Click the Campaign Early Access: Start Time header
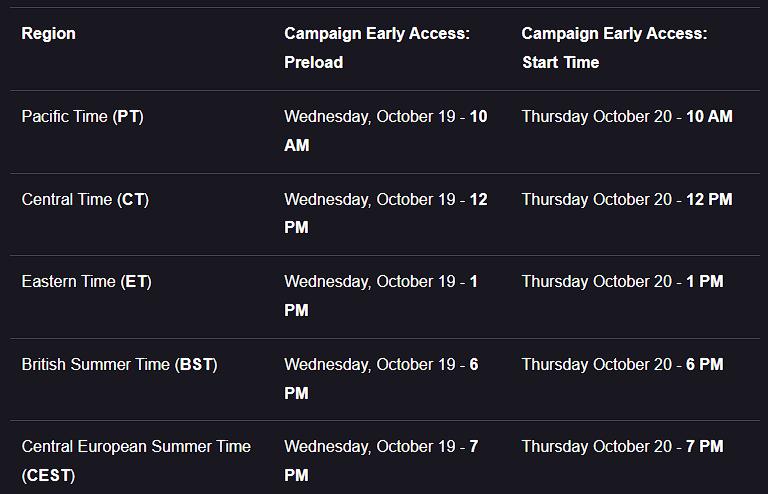Image resolution: width=768 pixels, height=494 pixels. pyautogui.click(x=613, y=47)
